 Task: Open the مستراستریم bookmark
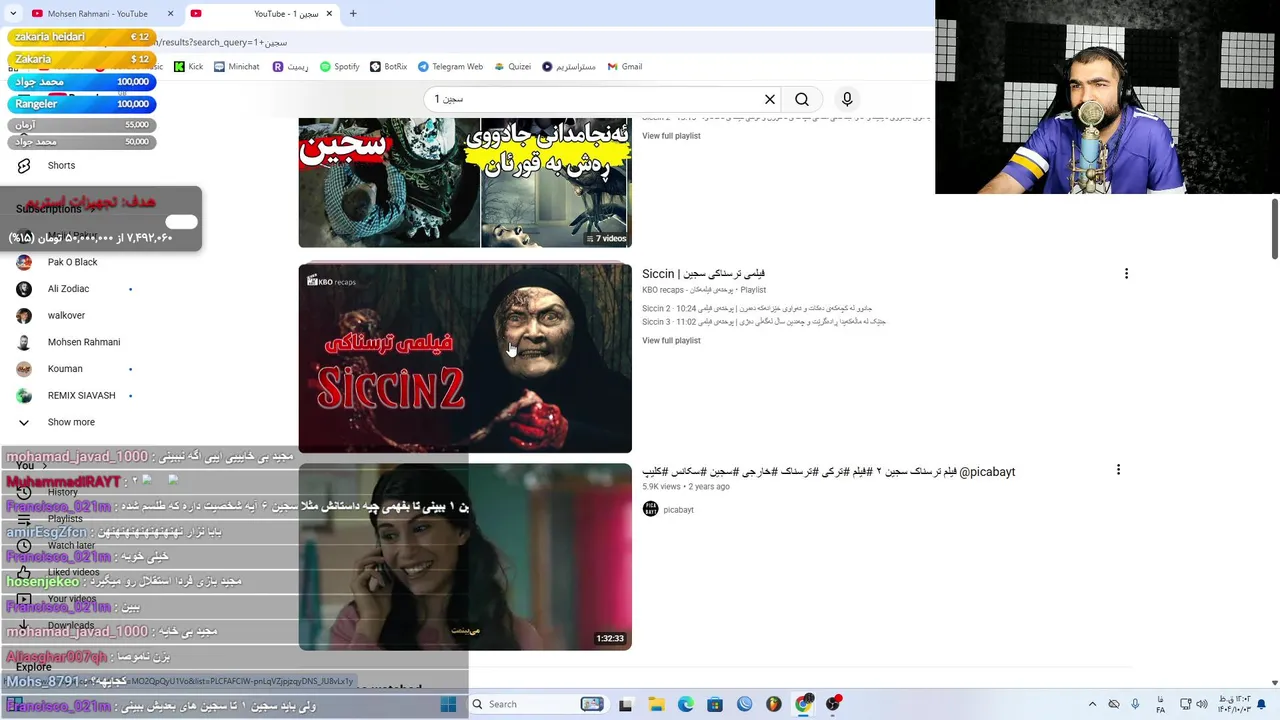pyautogui.click(x=569, y=67)
